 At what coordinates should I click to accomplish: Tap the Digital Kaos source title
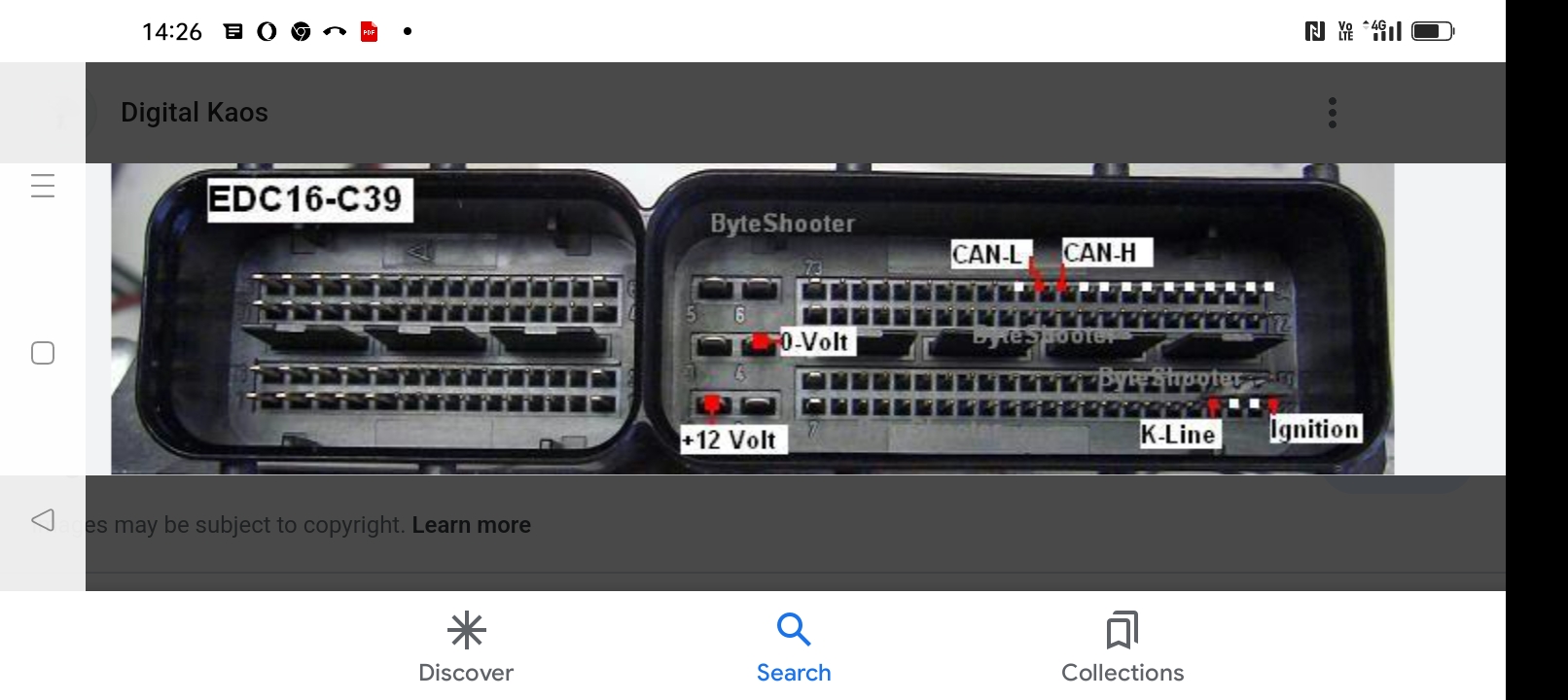195,113
